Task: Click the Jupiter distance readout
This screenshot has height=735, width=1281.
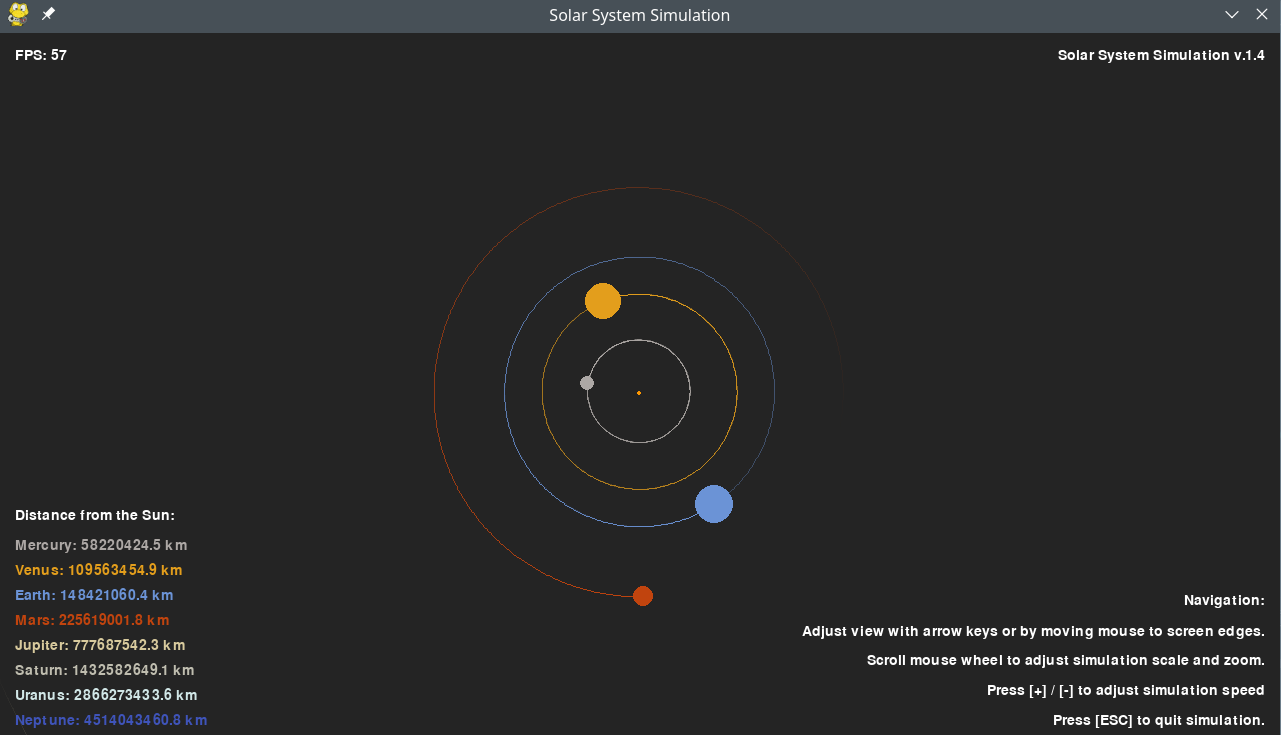Action: coord(100,645)
